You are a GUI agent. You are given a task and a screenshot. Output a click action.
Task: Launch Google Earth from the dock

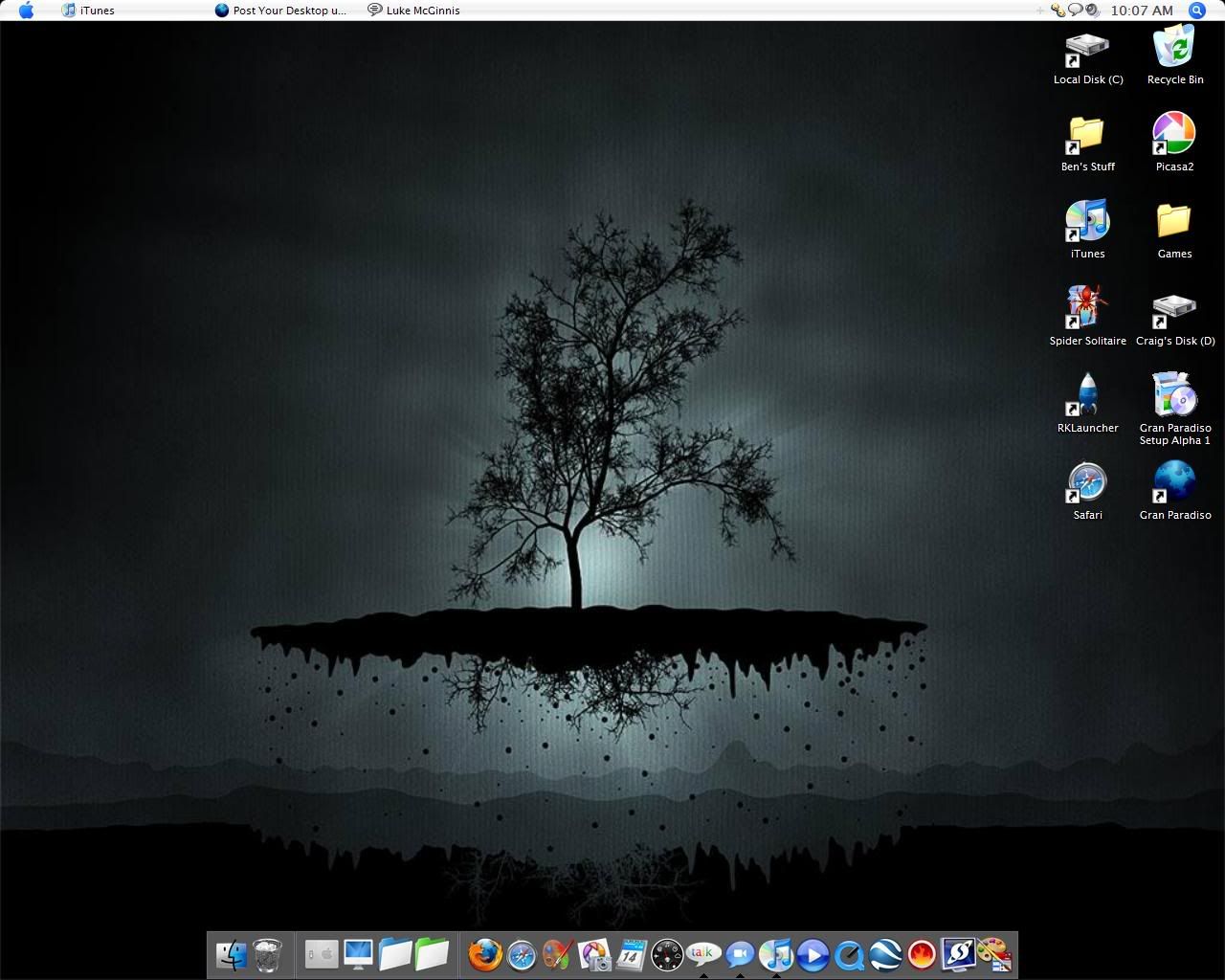click(x=885, y=954)
